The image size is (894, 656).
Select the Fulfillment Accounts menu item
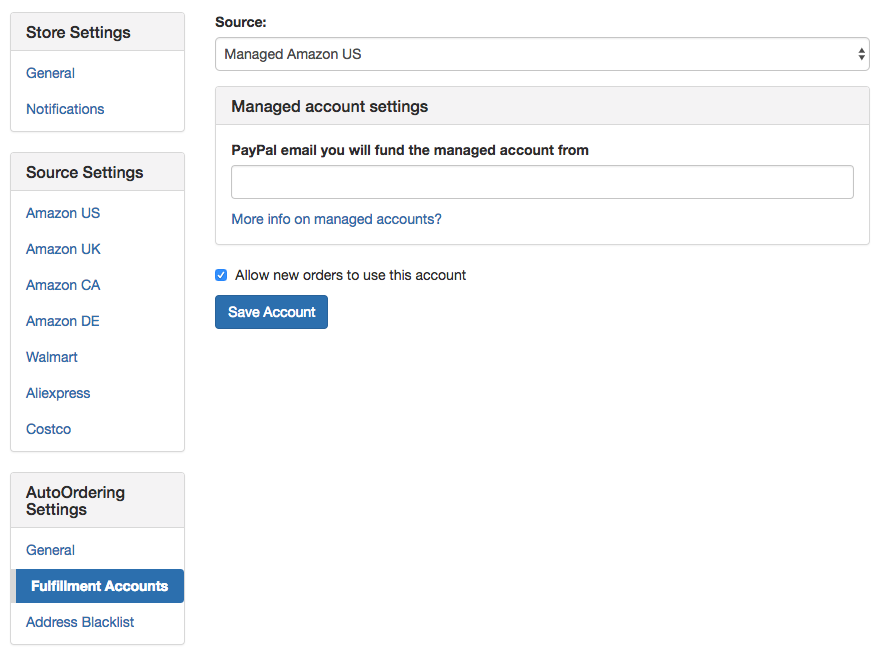[100, 586]
